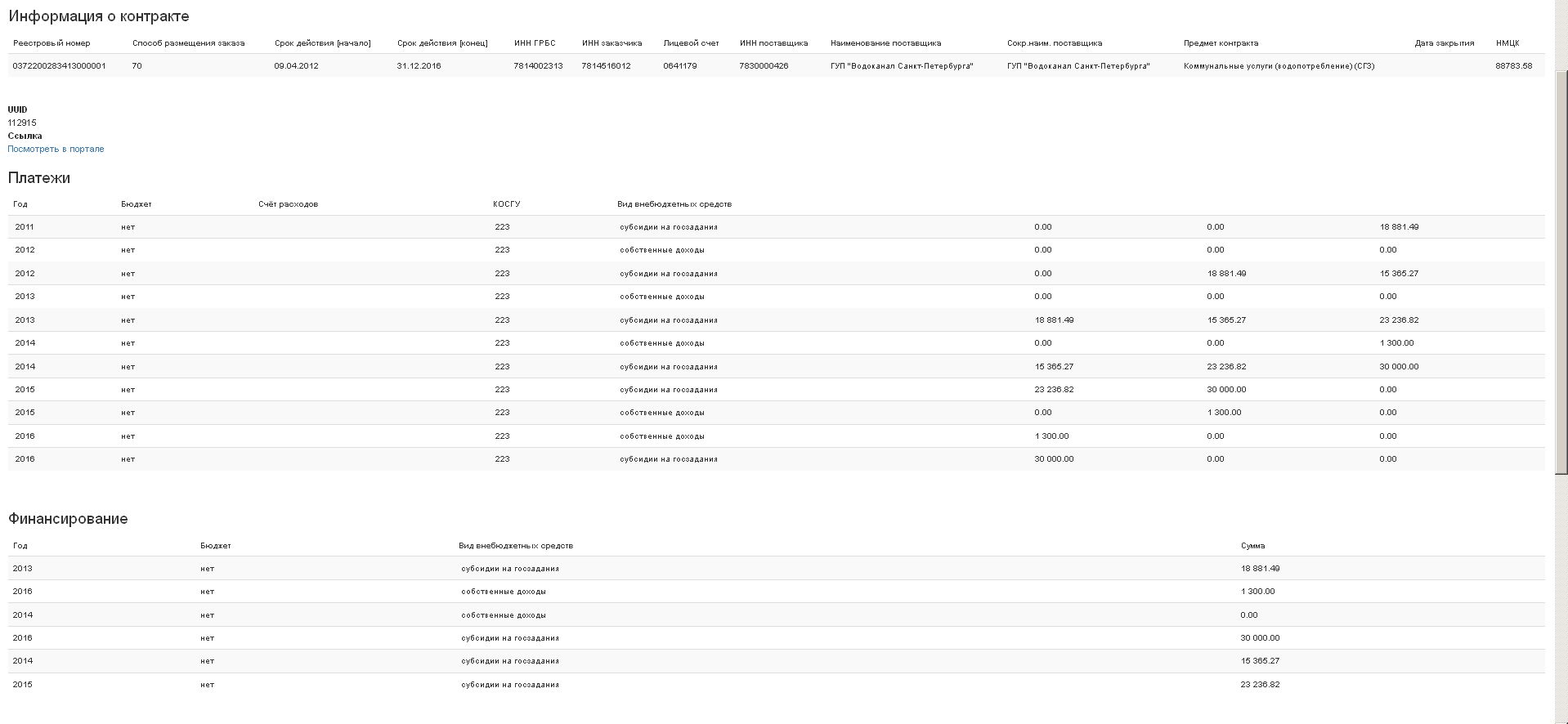Click the year 2011 in the Платежи table
This screenshot has height=724, width=1568.
pos(25,227)
